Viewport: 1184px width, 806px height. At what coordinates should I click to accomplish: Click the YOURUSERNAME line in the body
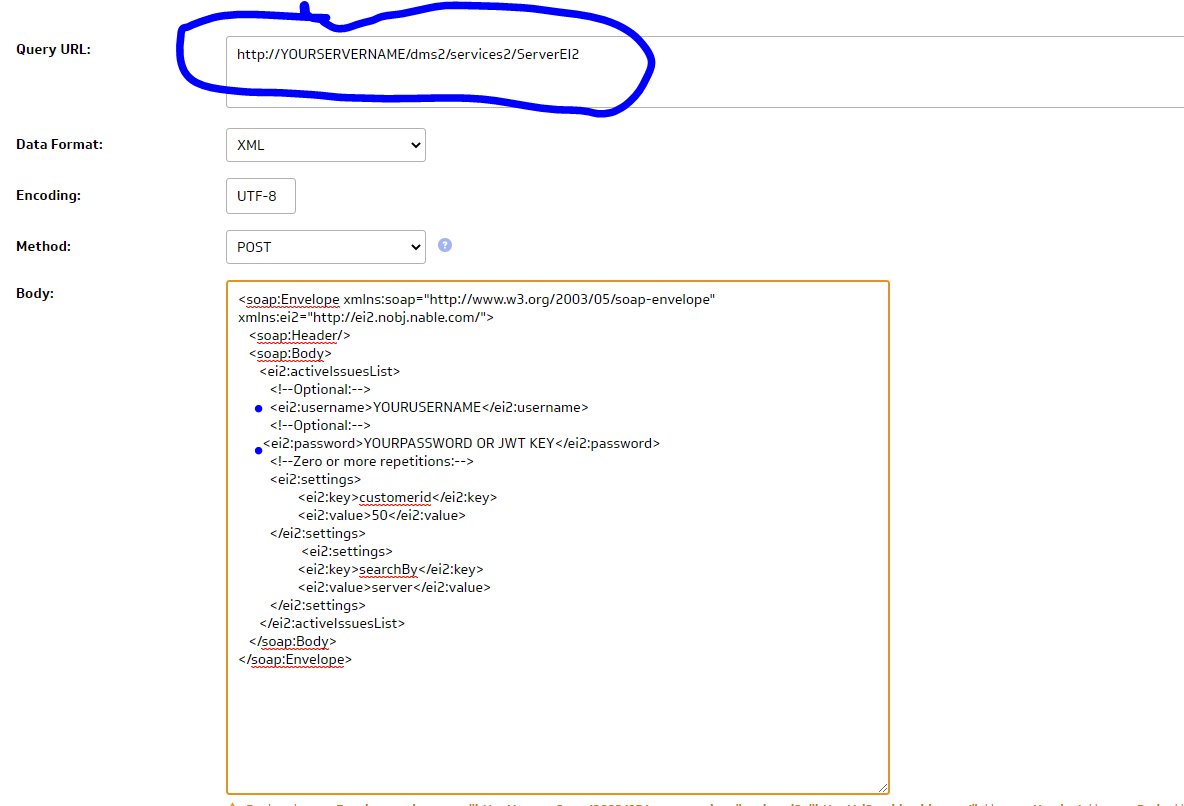click(x=429, y=408)
